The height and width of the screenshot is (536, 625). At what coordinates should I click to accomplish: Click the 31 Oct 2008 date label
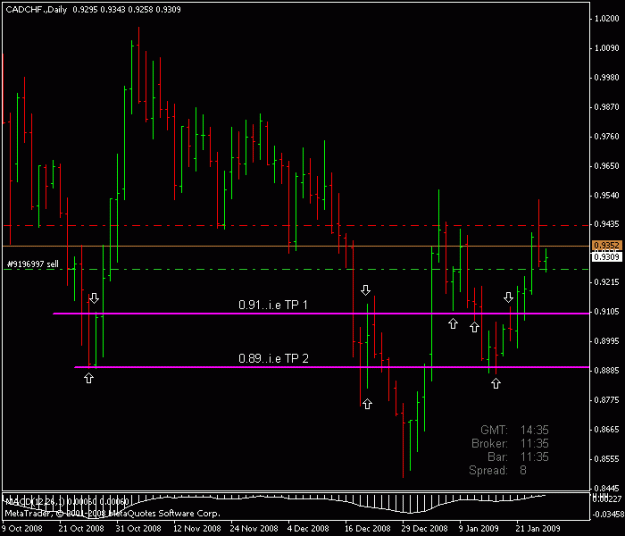pyautogui.click(x=138, y=529)
